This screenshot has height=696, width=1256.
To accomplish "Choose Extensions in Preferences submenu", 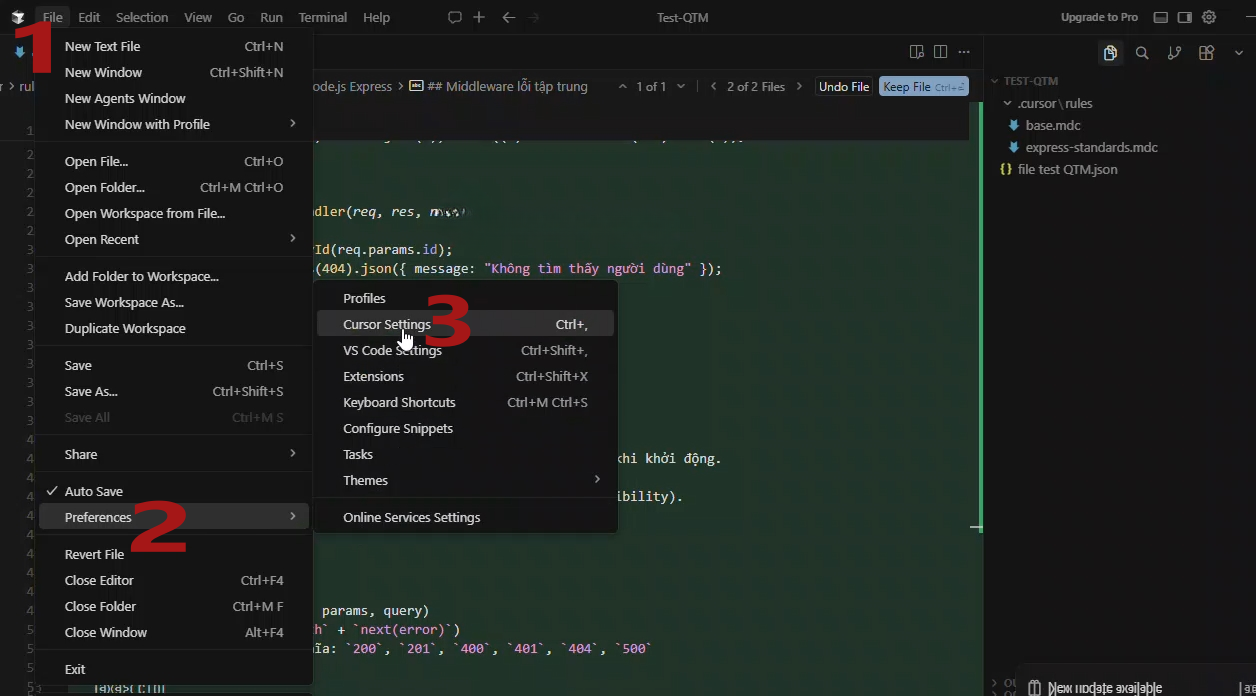I will [465, 376].
